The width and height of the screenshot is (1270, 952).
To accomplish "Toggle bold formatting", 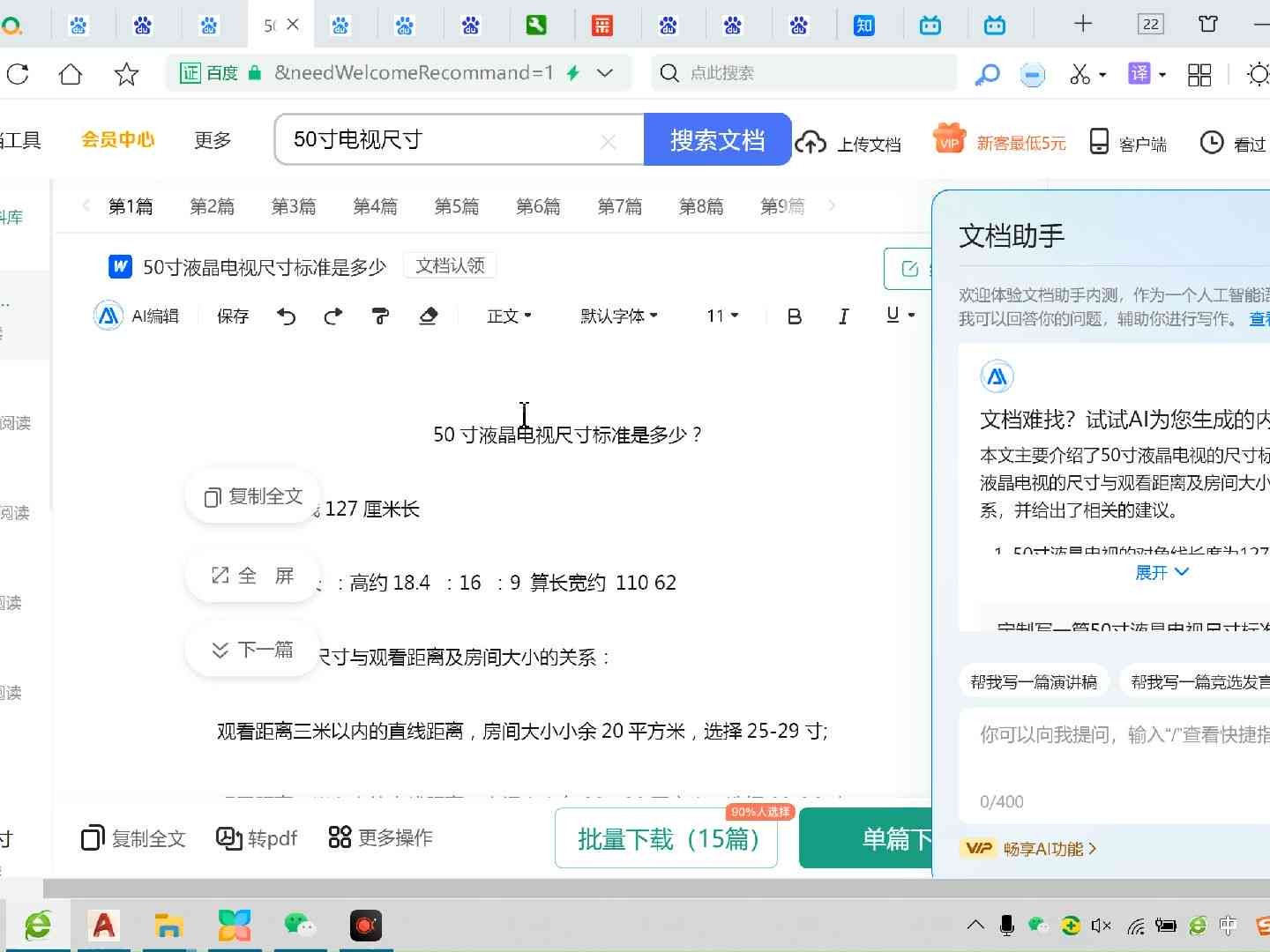I will tap(794, 316).
